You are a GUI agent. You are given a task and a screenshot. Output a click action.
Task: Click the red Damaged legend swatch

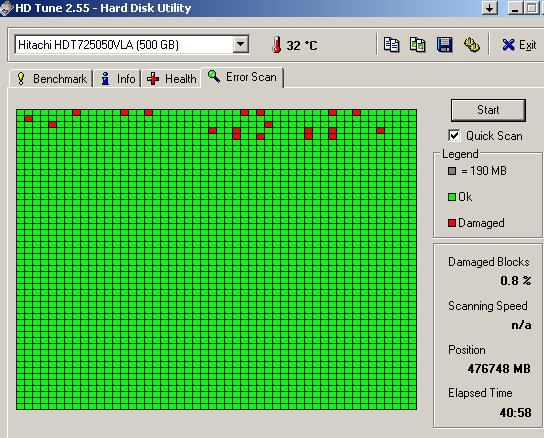coord(451,223)
